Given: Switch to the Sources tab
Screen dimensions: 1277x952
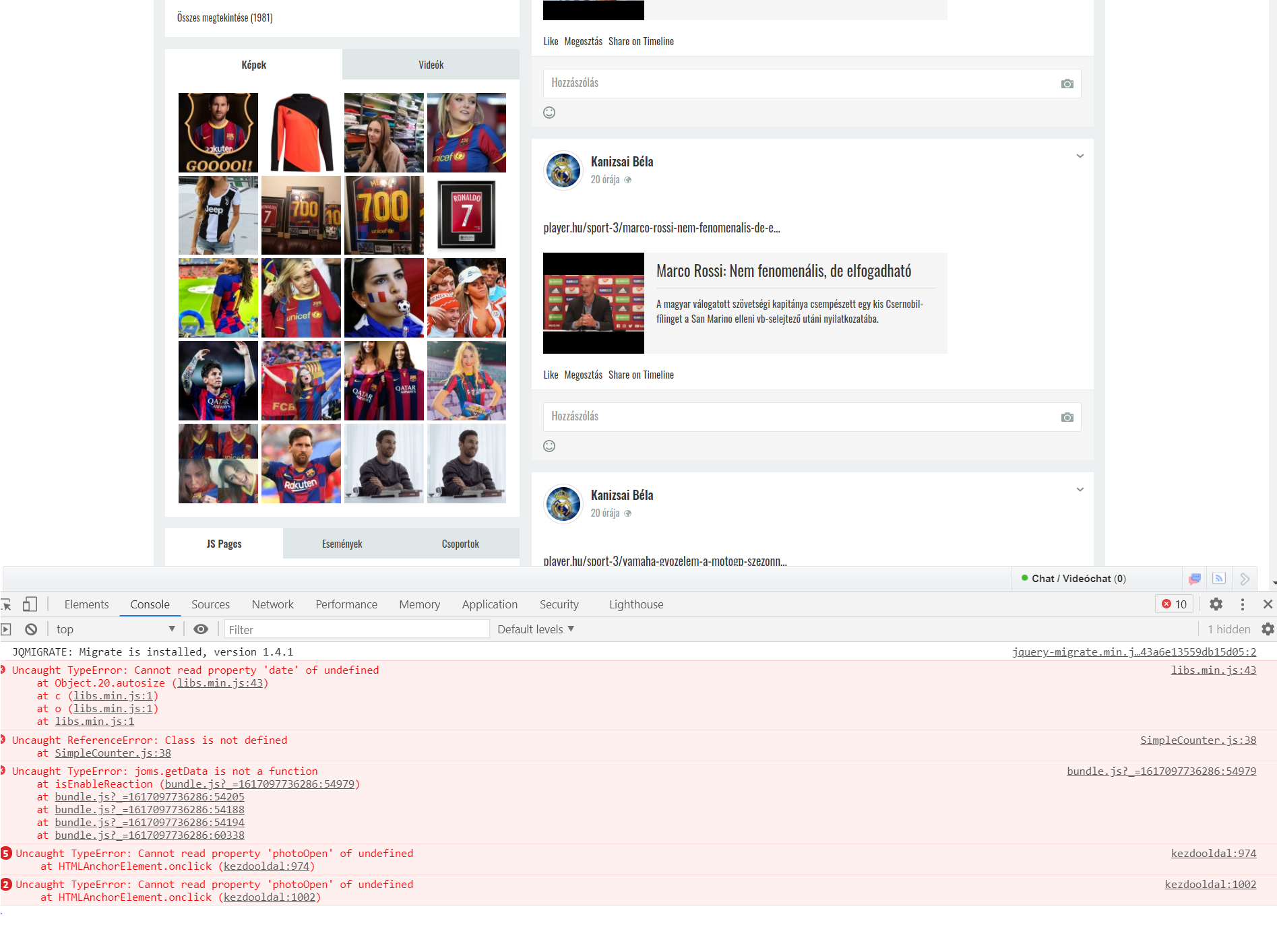Looking at the screenshot, I should [x=210, y=604].
